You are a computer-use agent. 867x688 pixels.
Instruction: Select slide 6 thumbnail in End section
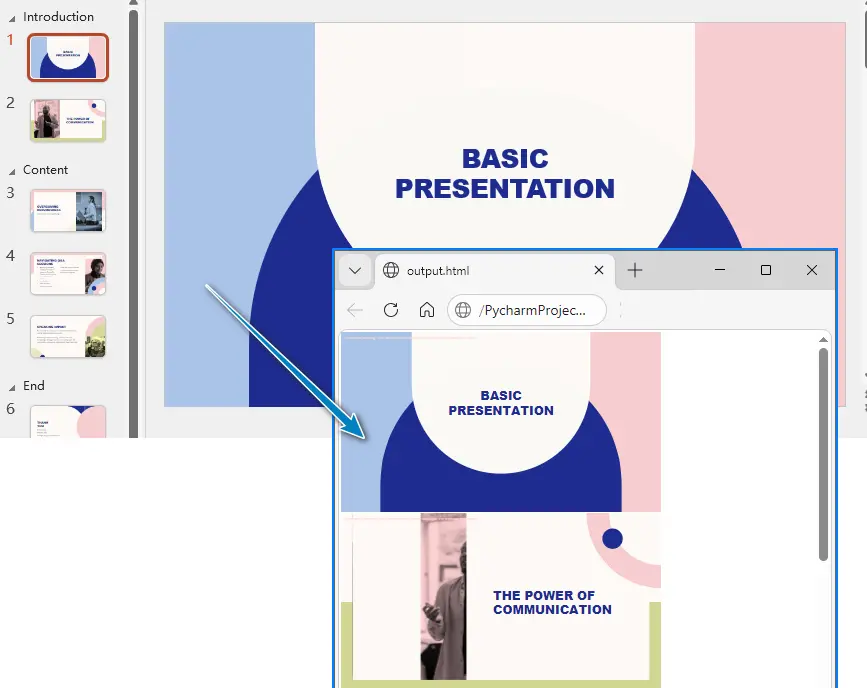tap(68, 421)
